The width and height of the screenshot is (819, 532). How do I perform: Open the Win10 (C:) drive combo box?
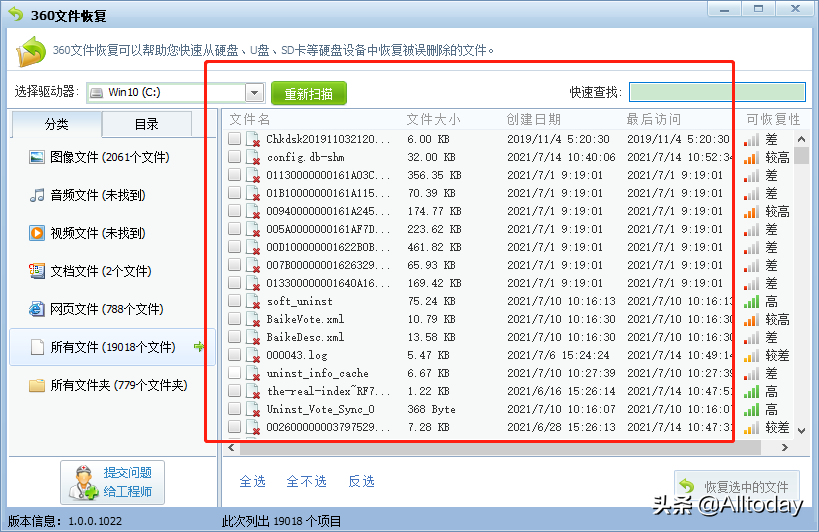[176, 93]
